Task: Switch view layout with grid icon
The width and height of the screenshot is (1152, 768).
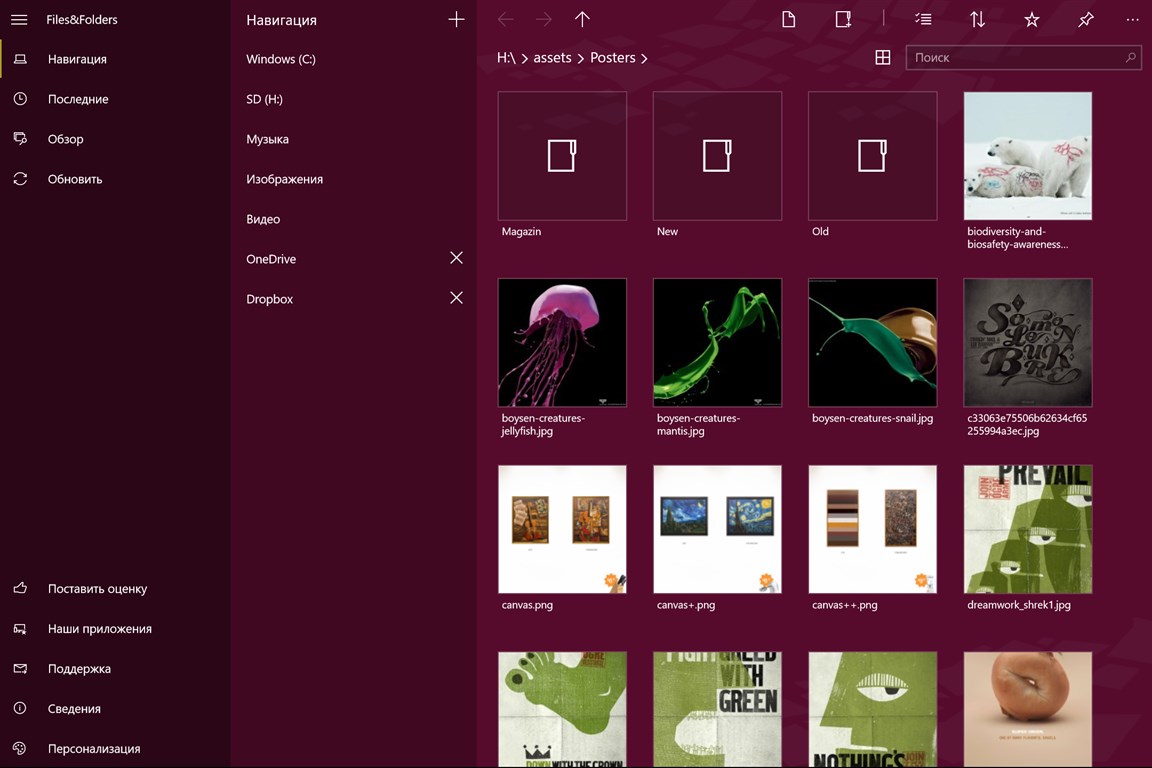Action: 882,58
